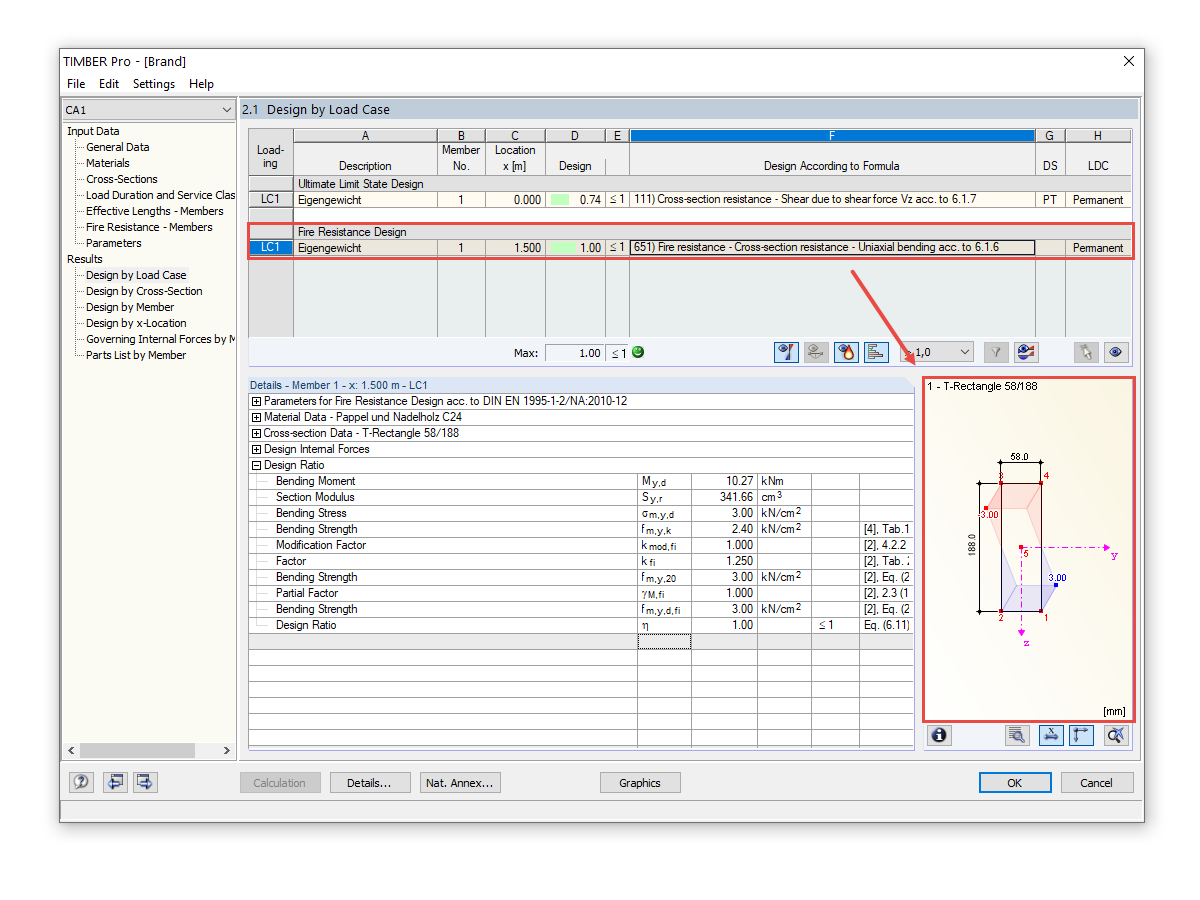The height and width of the screenshot is (900, 1200).
Task: Go to previous window with left arrow icon
Action: point(116,782)
